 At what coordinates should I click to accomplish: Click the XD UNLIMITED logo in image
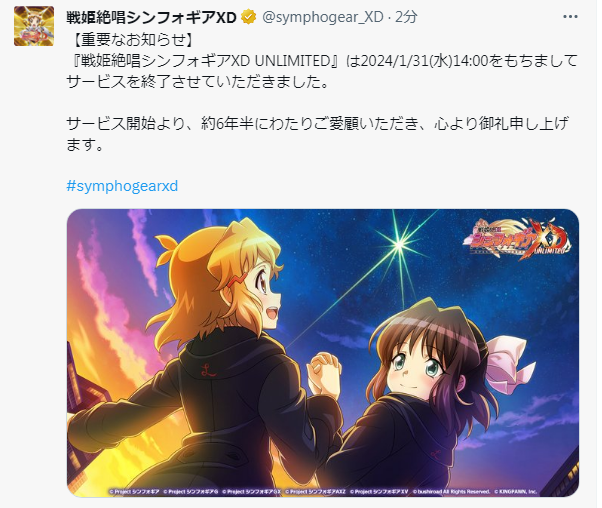(x=517, y=239)
